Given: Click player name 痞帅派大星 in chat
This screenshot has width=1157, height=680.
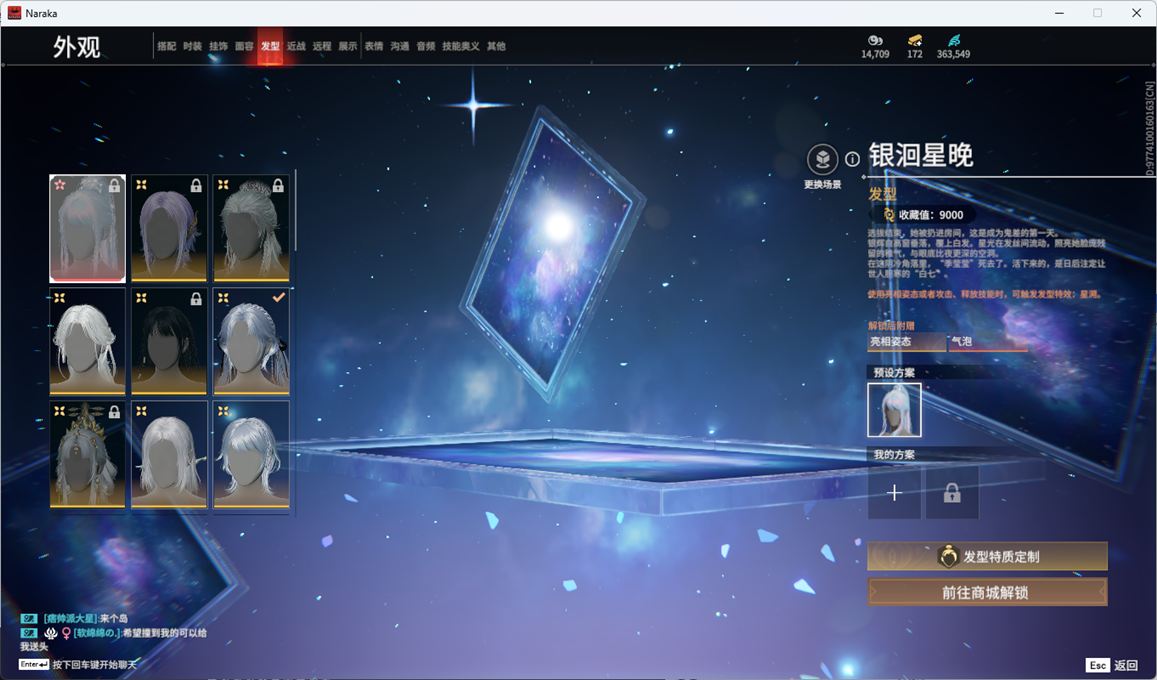Looking at the screenshot, I should coord(71,618).
